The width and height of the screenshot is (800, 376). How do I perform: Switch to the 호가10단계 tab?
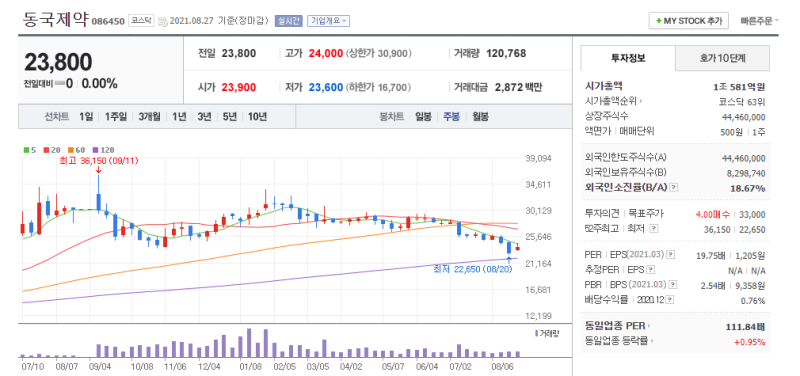click(x=722, y=58)
